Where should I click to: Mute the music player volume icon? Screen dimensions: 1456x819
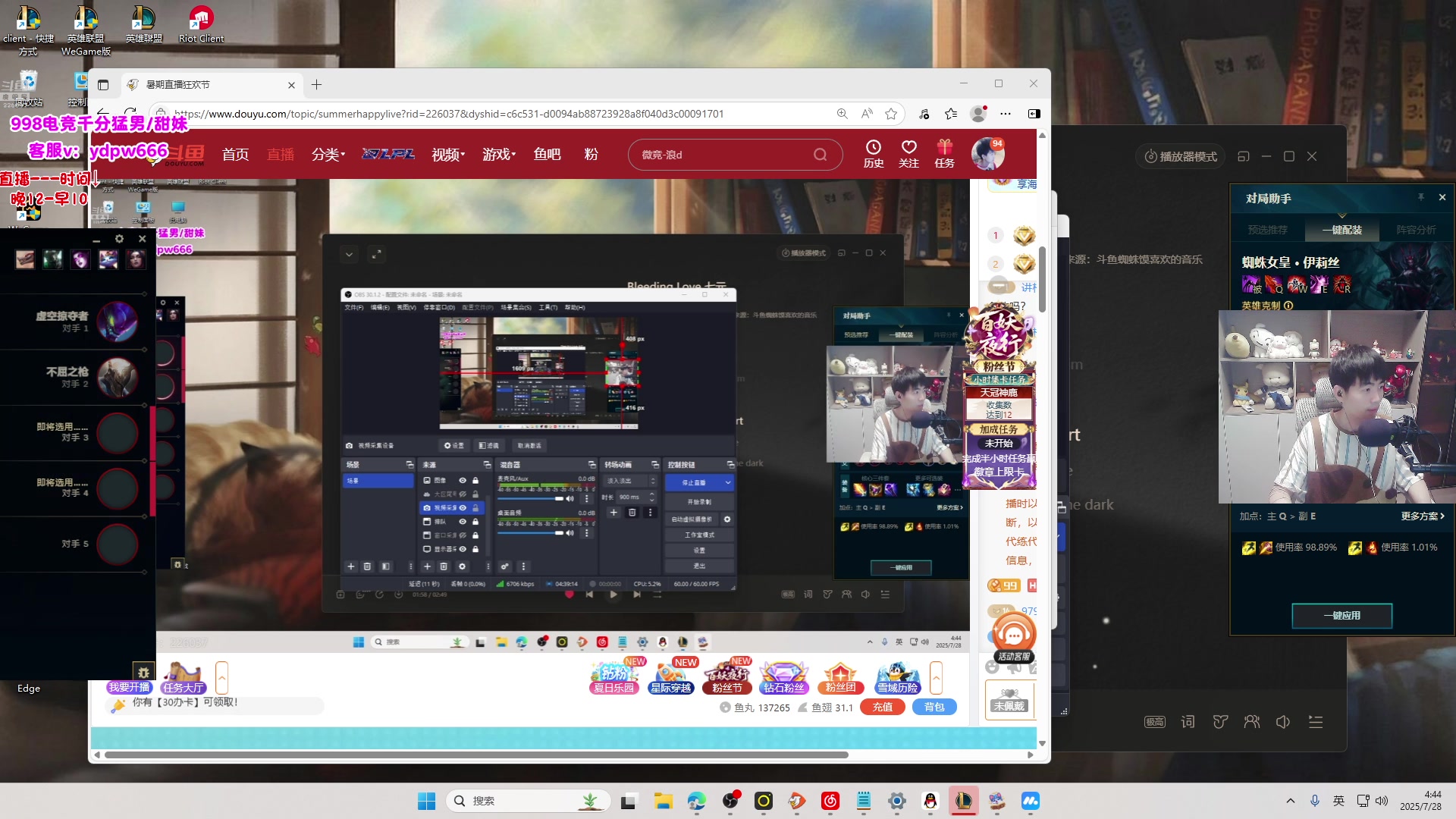[1283, 722]
